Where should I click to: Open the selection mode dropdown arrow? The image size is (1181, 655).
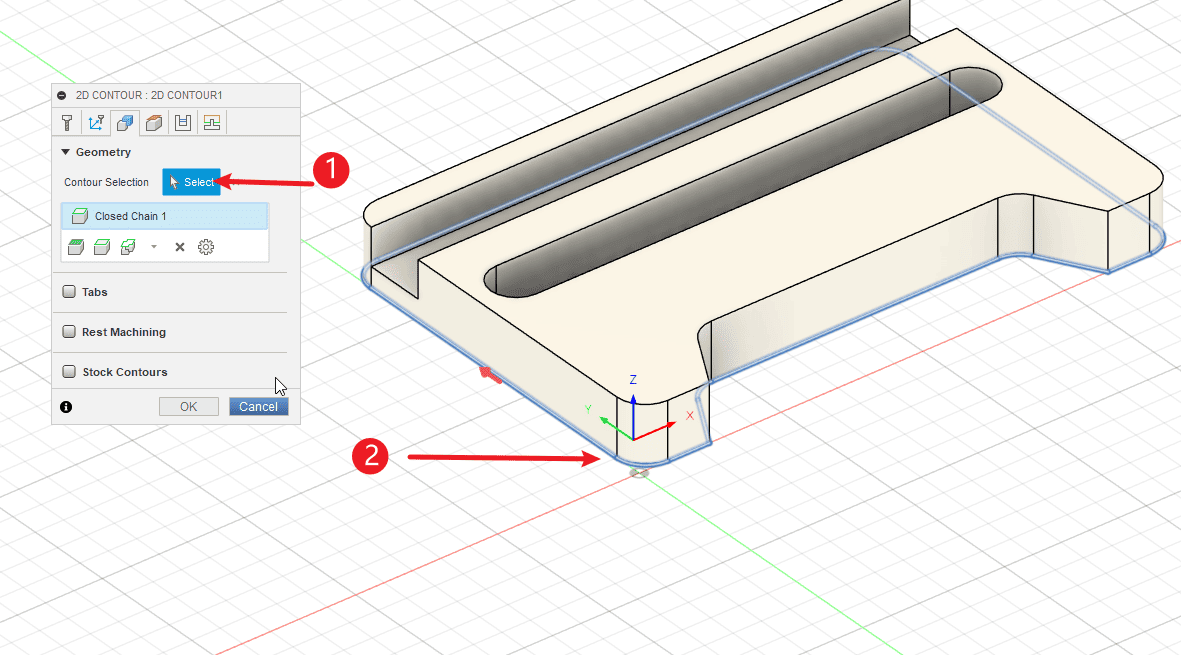(x=154, y=247)
